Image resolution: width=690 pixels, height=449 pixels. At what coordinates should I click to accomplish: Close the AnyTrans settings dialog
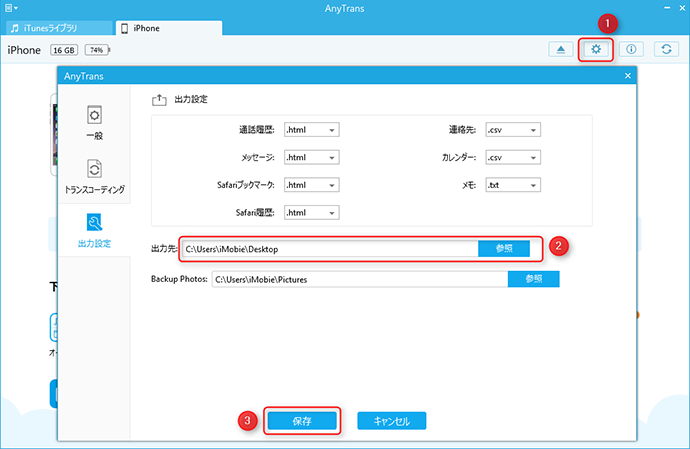coord(628,76)
